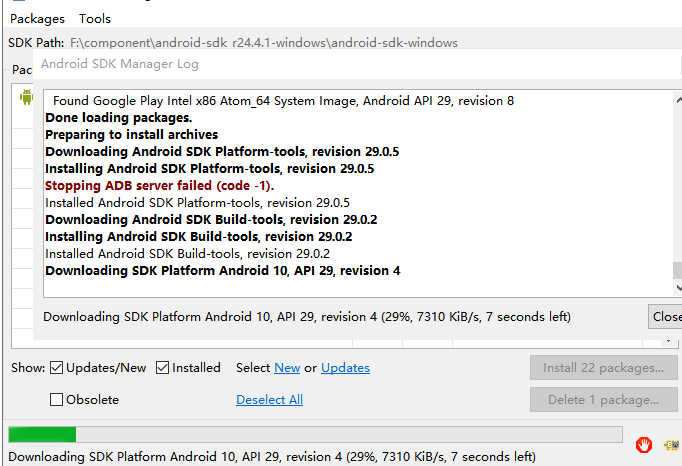The image size is (682, 466).
Task: Select 'Installing Android SDK Platform-tools' log line
Action: click(x=210, y=169)
